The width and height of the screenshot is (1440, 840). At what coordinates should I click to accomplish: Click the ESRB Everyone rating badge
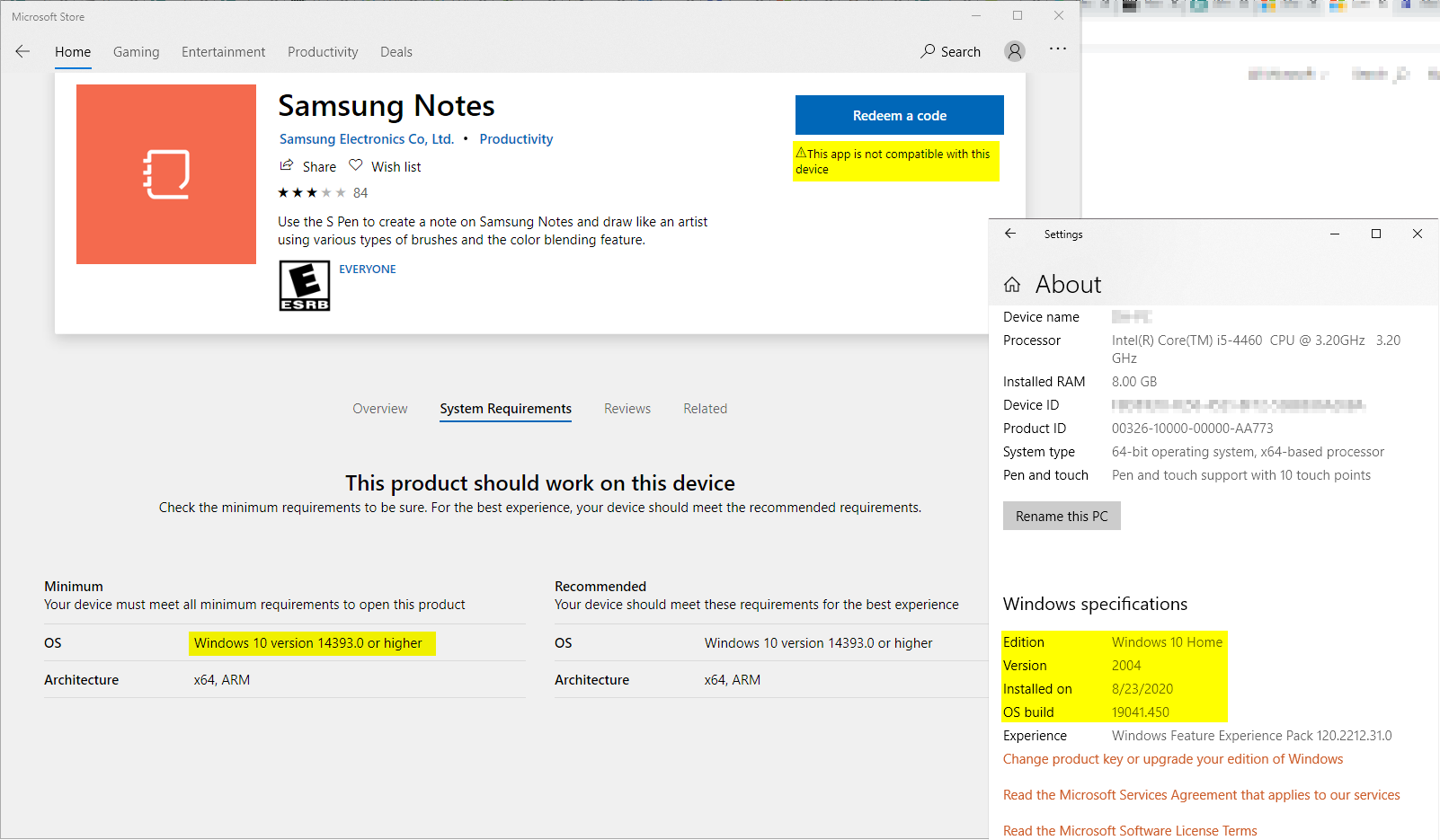point(305,286)
